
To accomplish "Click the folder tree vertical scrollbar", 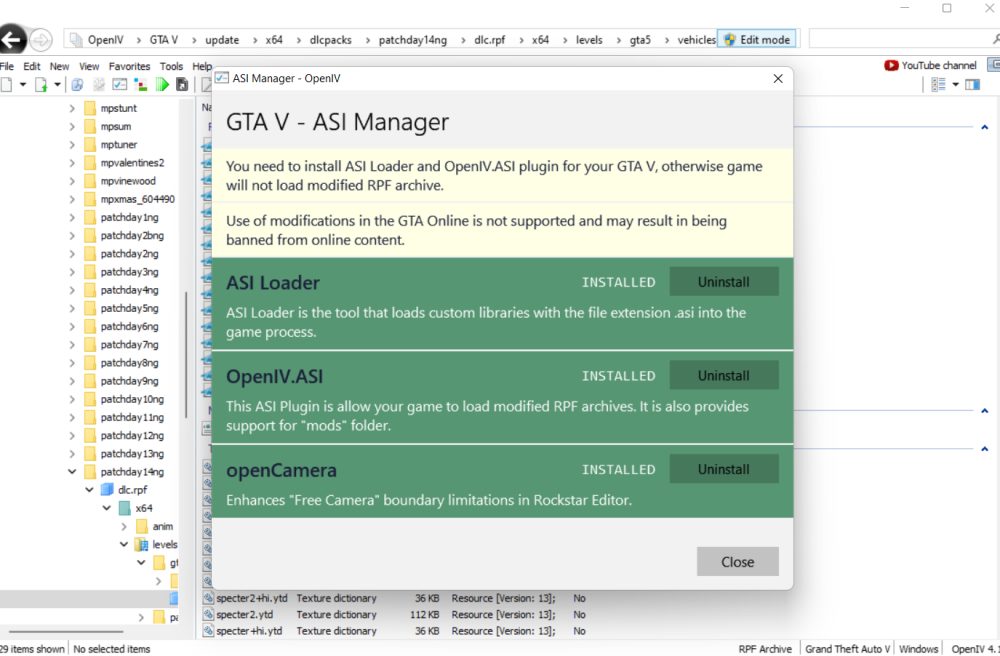I will (186, 354).
